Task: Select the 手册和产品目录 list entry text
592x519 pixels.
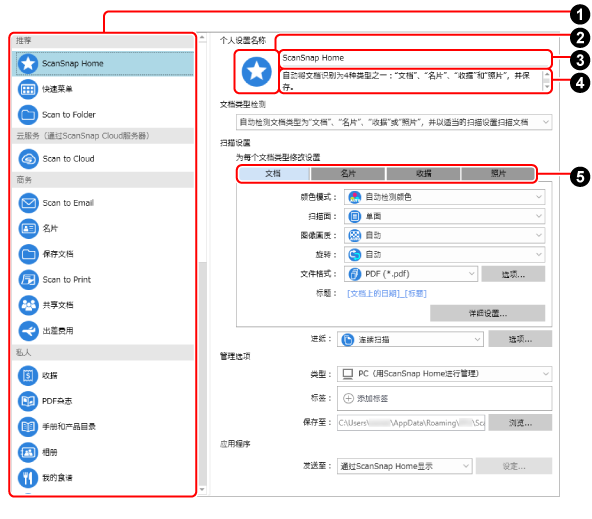Action: coord(69,427)
